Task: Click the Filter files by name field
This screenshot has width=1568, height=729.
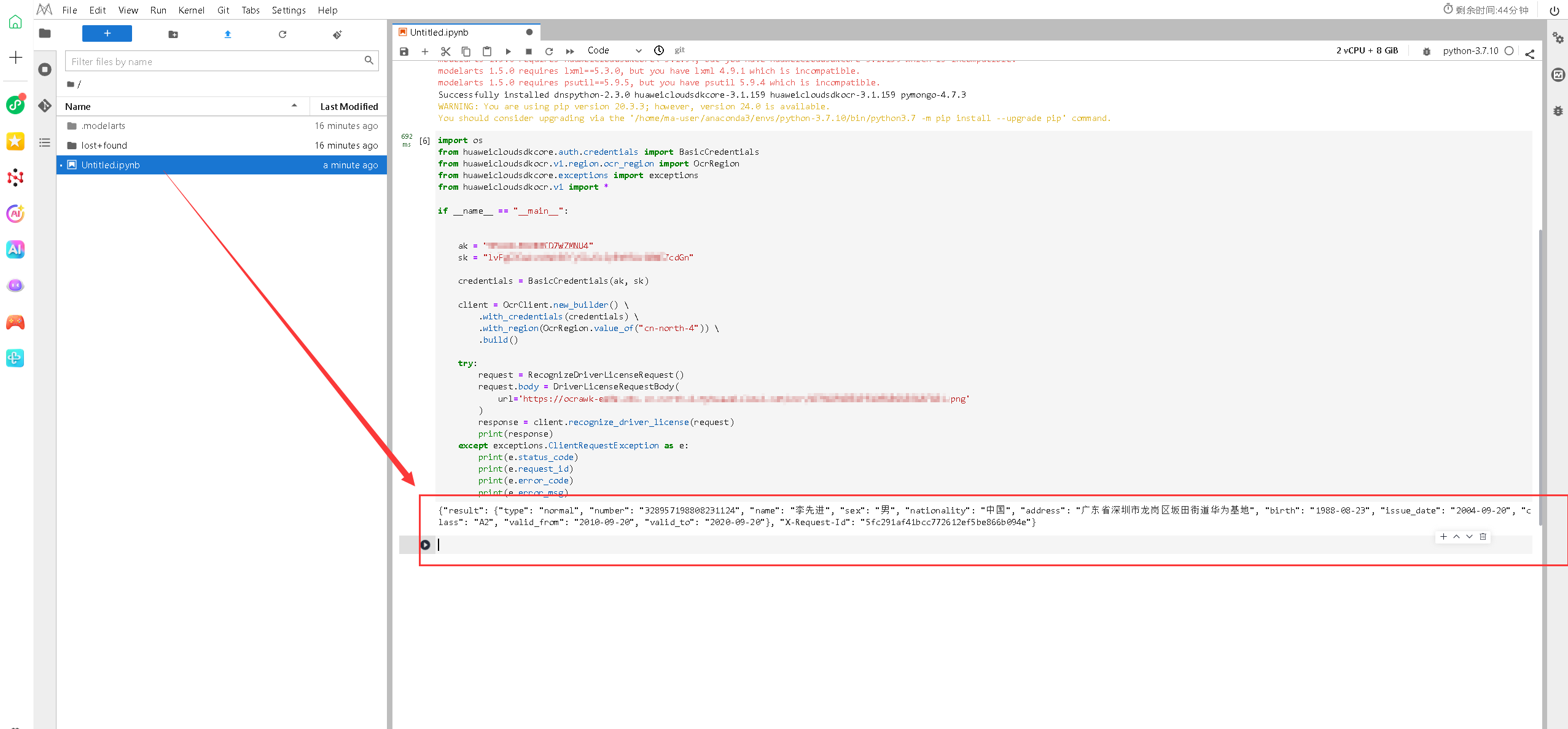Action: click(215, 61)
